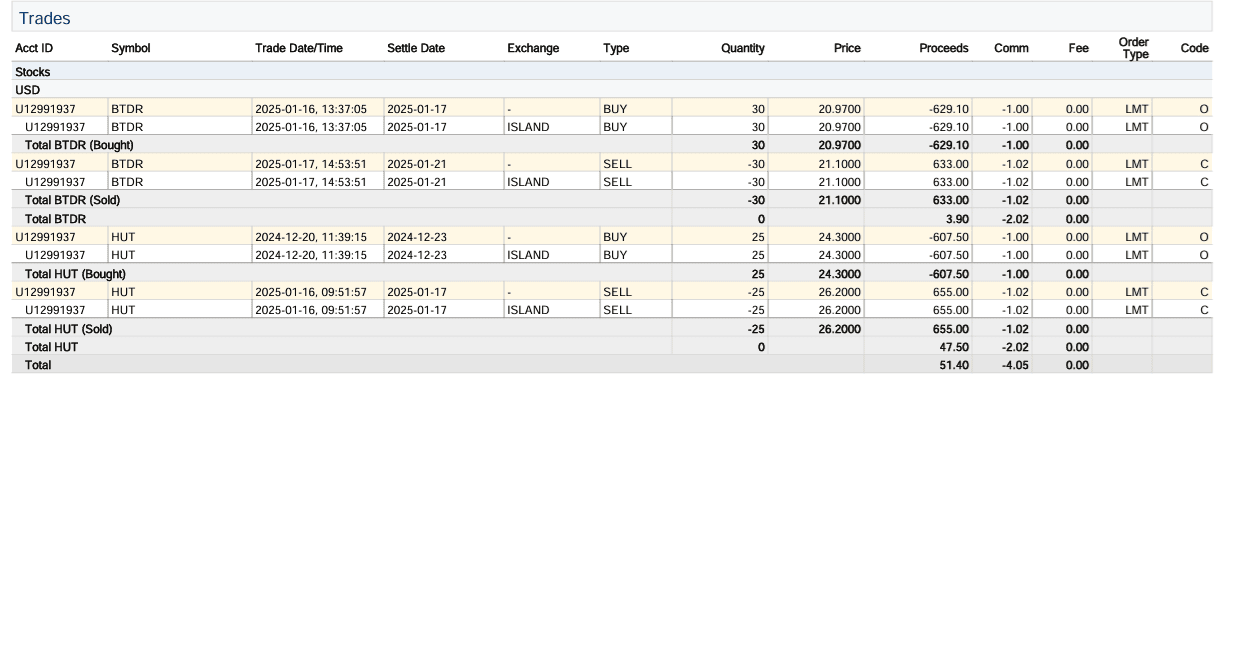1237x648 pixels.
Task: Select the Code column header
Action: point(1194,48)
